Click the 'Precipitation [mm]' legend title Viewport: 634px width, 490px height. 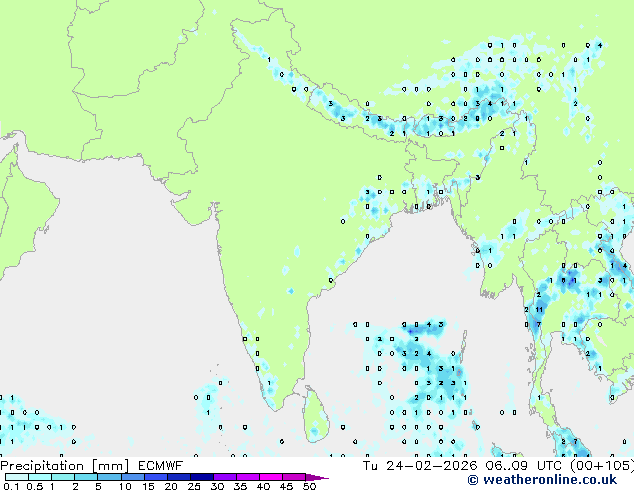(x=64, y=466)
